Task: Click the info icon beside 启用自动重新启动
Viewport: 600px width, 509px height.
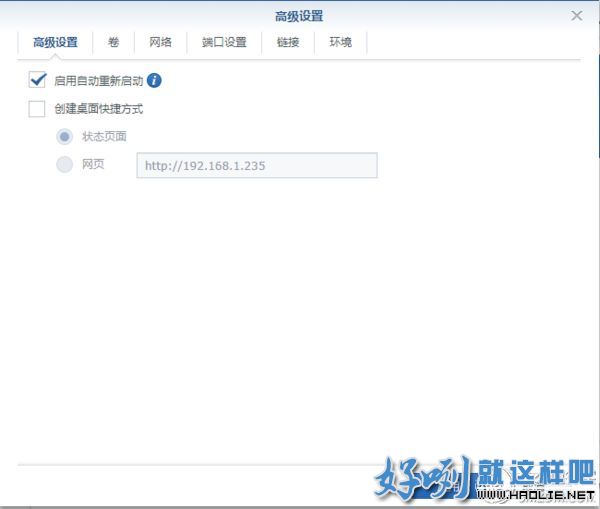Action: pos(154,80)
